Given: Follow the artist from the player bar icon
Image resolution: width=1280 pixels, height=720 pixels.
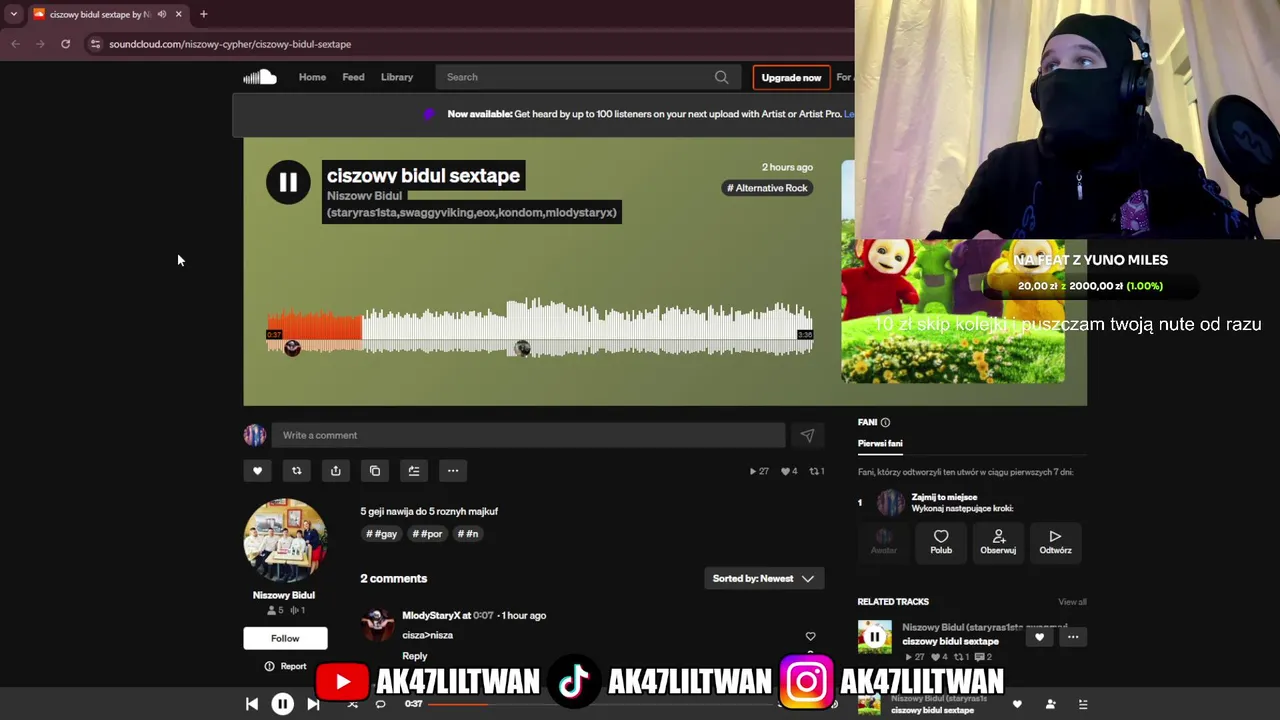Looking at the screenshot, I should point(1050,704).
